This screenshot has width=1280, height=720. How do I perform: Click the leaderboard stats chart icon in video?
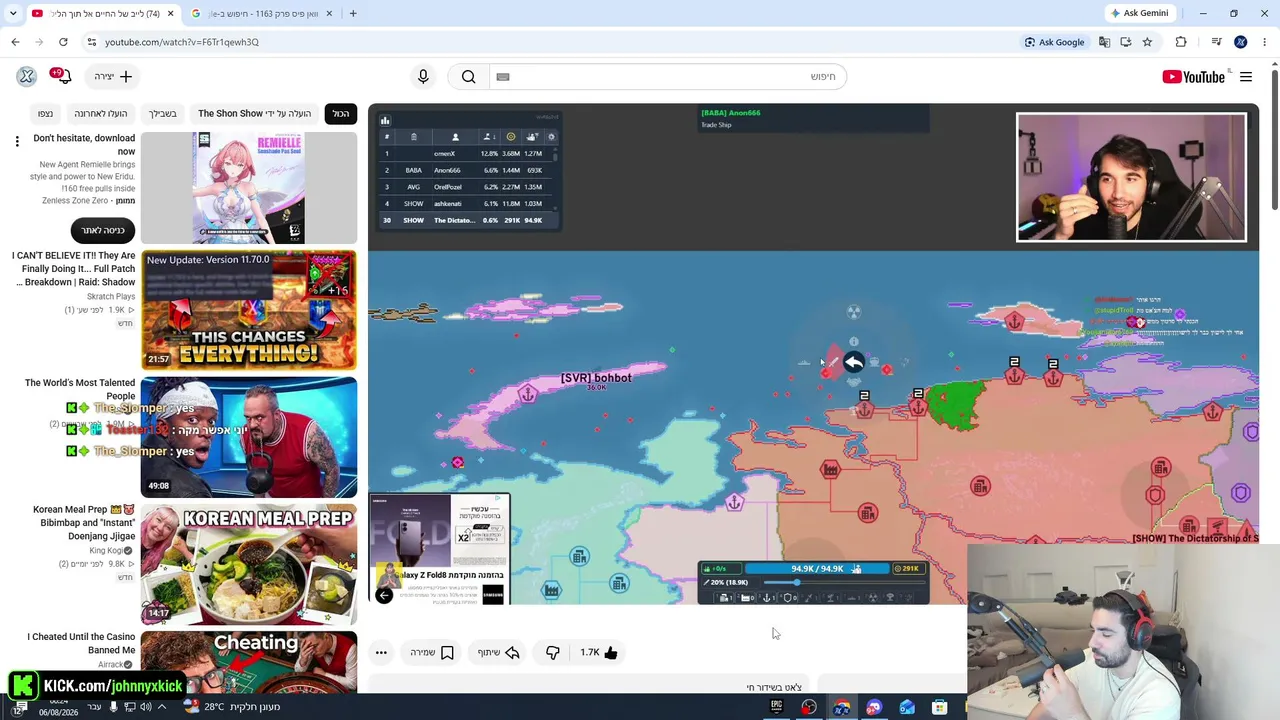click(385, 121)
